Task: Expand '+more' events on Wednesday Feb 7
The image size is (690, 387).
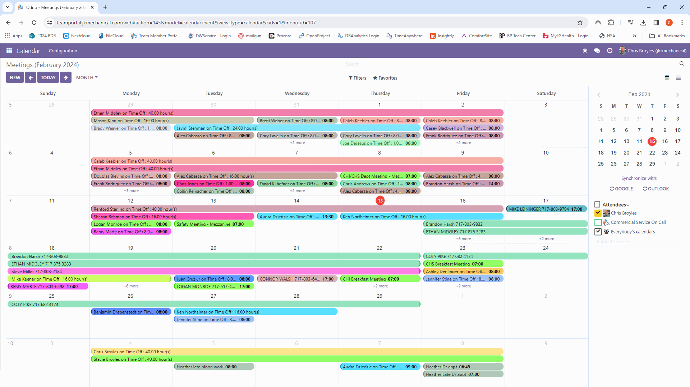Action: click(297, 191)
